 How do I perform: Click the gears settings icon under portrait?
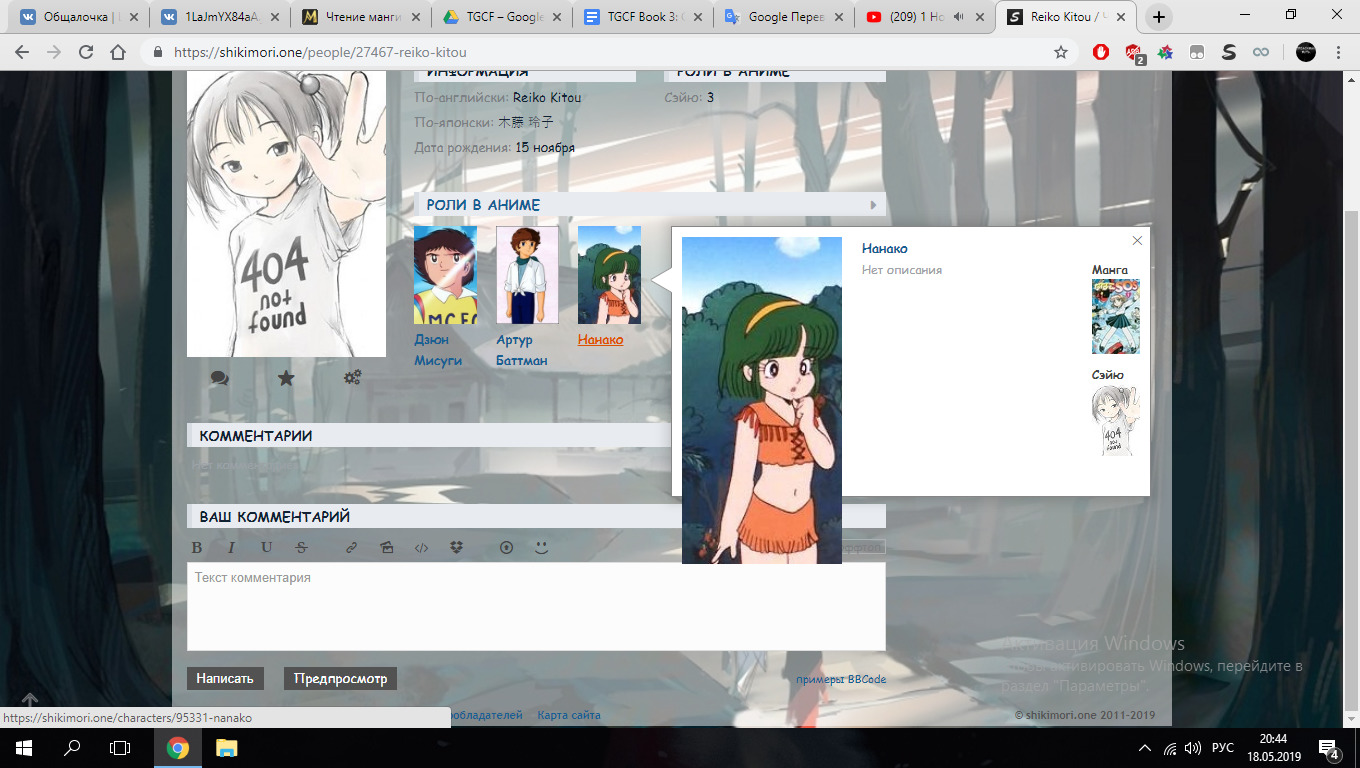coord(352,378)
